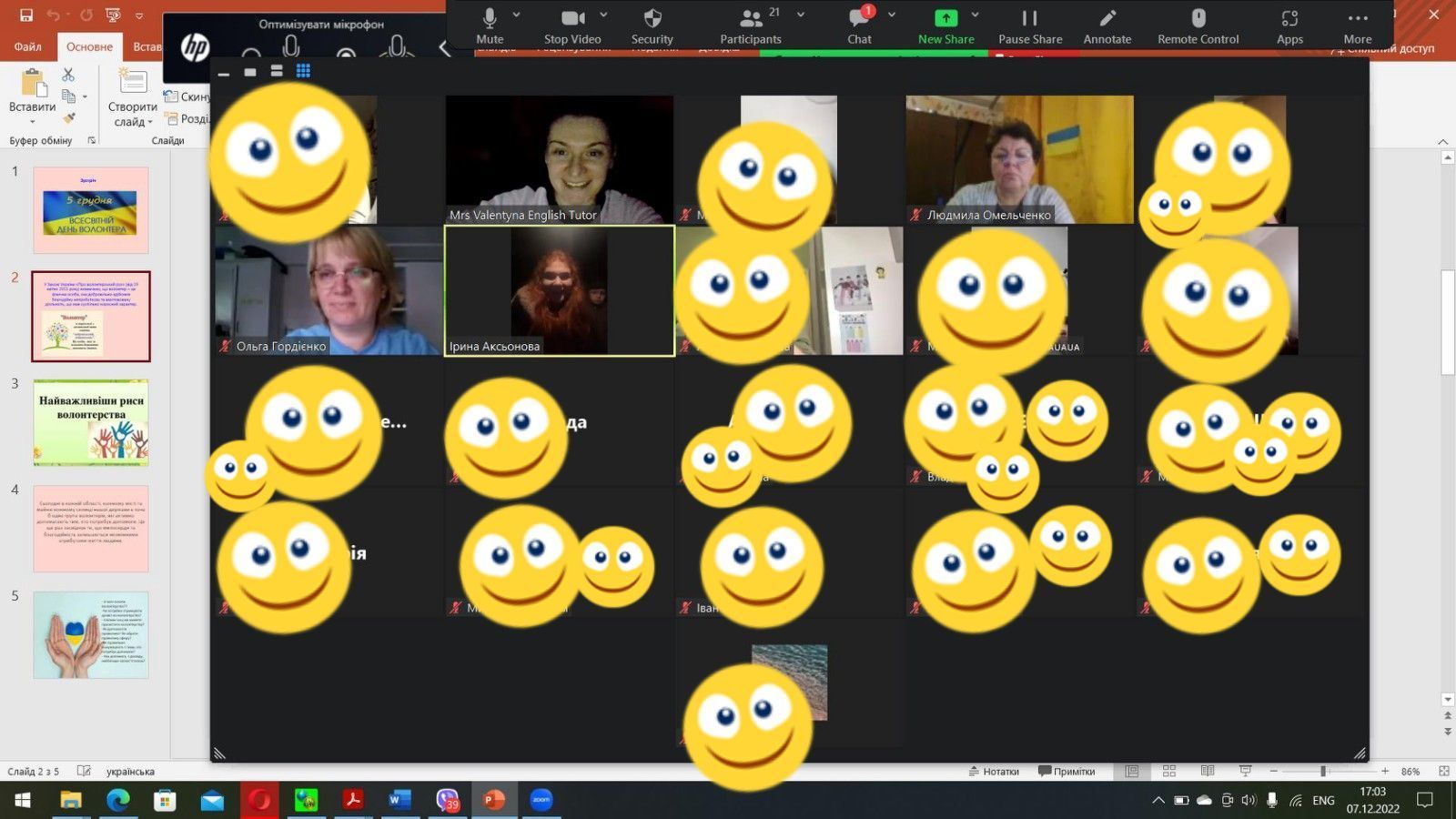1456x819 pixels.
Task: Expand video options arrow beside Stop Video
Action: [x=603, y=15]
